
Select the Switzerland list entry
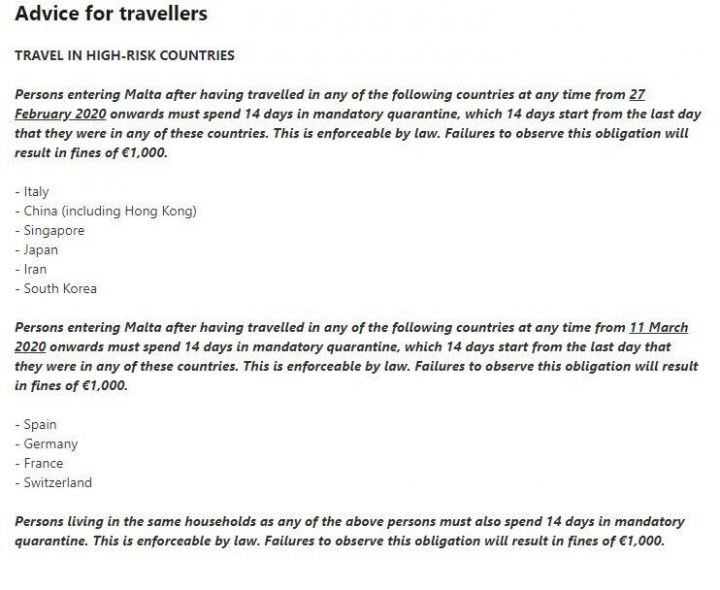click(57, 483)
